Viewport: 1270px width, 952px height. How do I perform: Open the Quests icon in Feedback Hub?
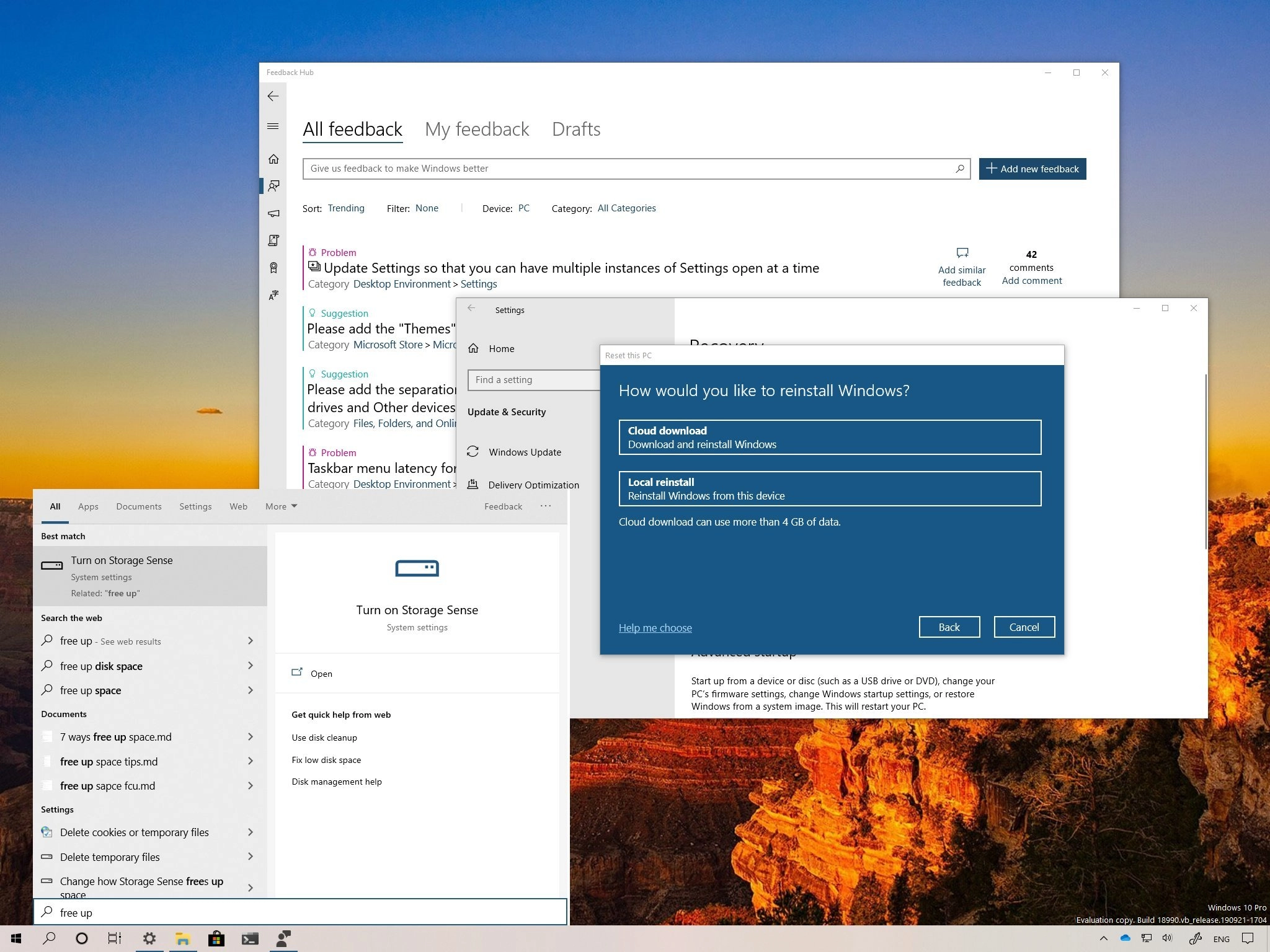[x=273, y=240]
